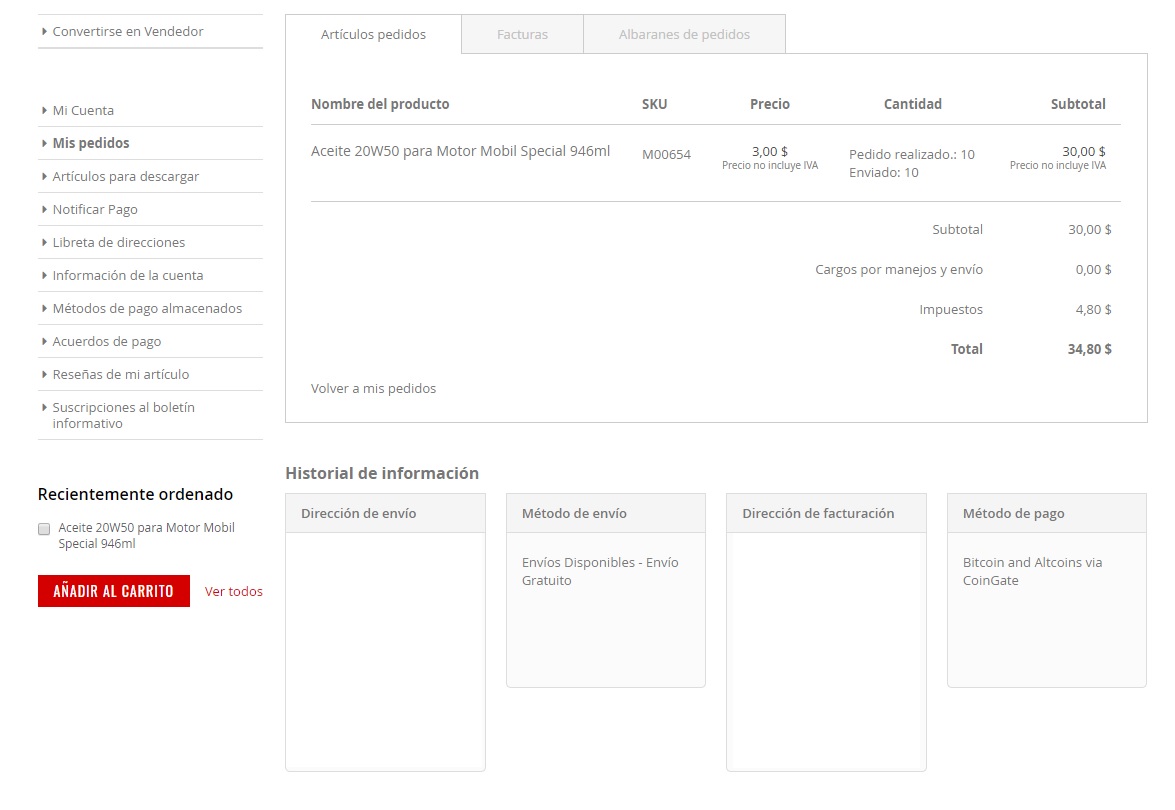Select Mis pedidos in sidebar
The height and width of the screenshot is (810, 1175).
point(91,143)
